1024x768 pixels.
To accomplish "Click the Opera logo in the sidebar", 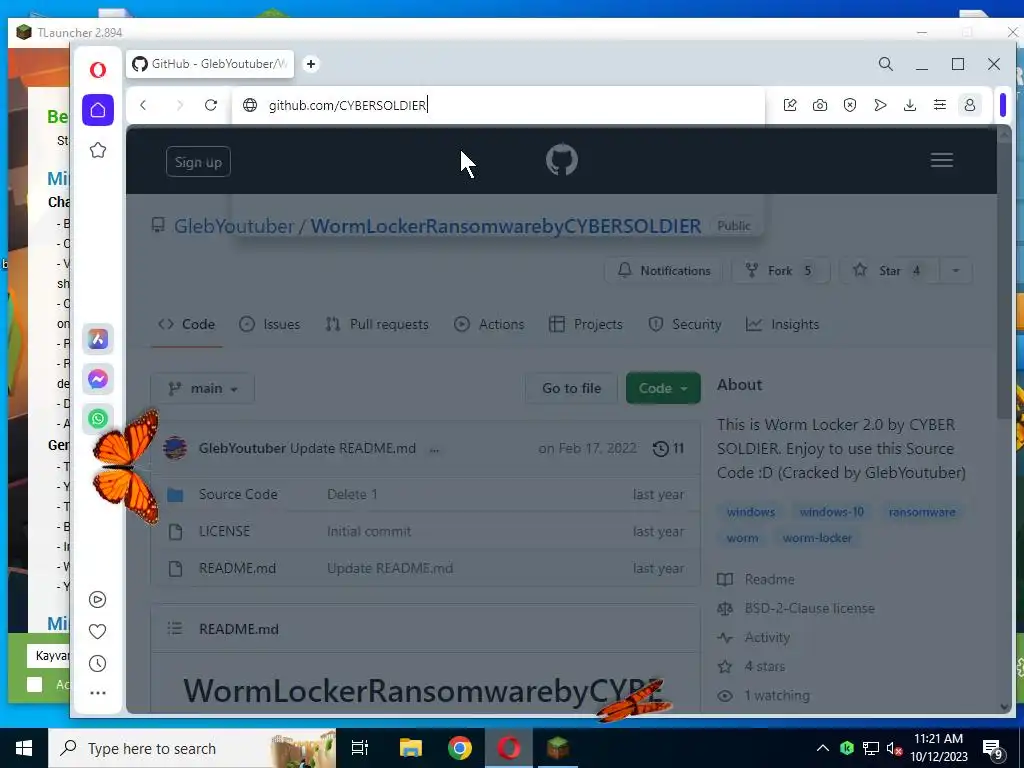I will 98,70.
